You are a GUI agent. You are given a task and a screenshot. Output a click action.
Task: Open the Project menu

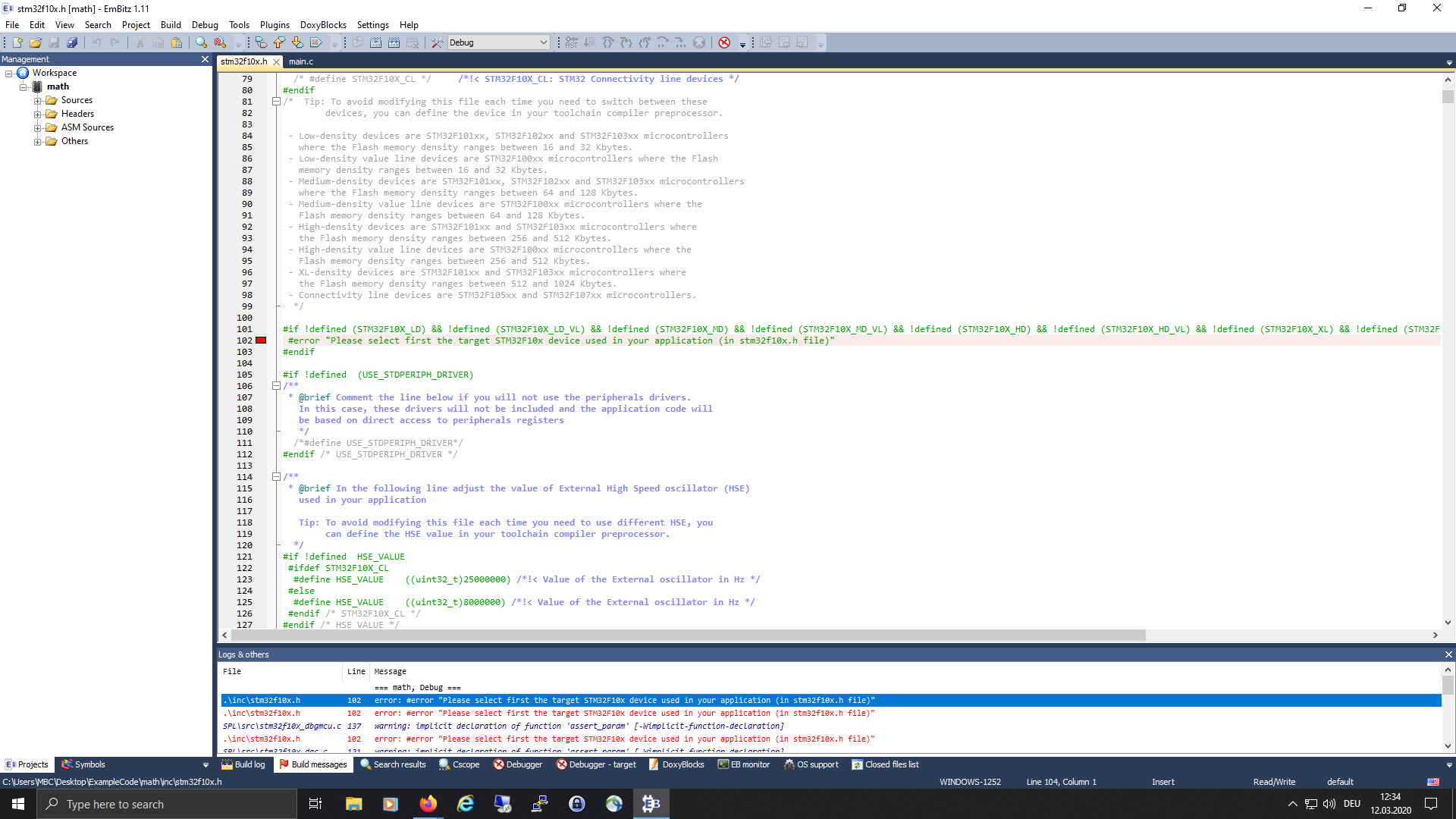tap(136, 24)
